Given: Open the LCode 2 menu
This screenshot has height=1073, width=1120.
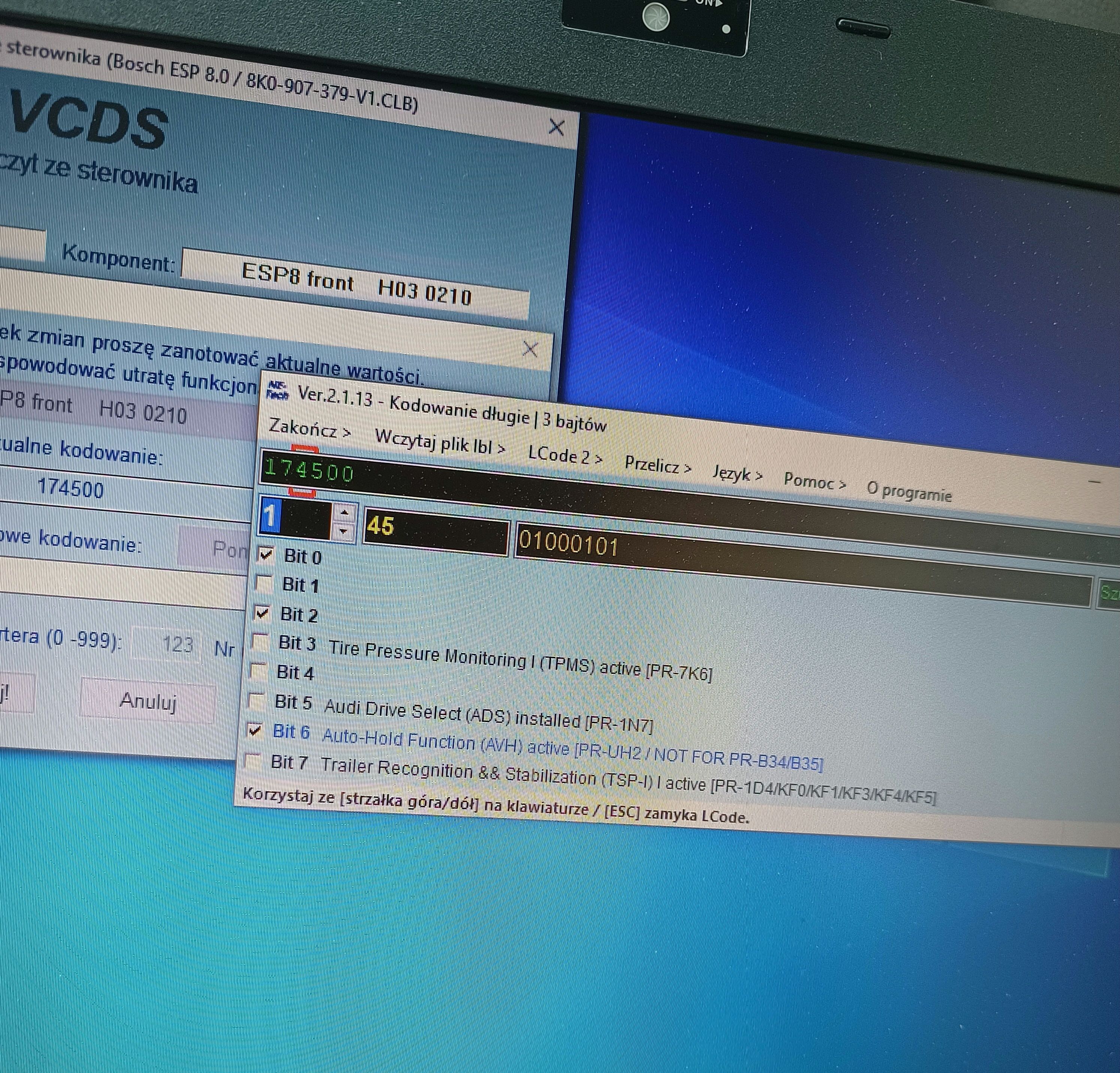Looking at the screenshot, I should [x=564, y=456].
